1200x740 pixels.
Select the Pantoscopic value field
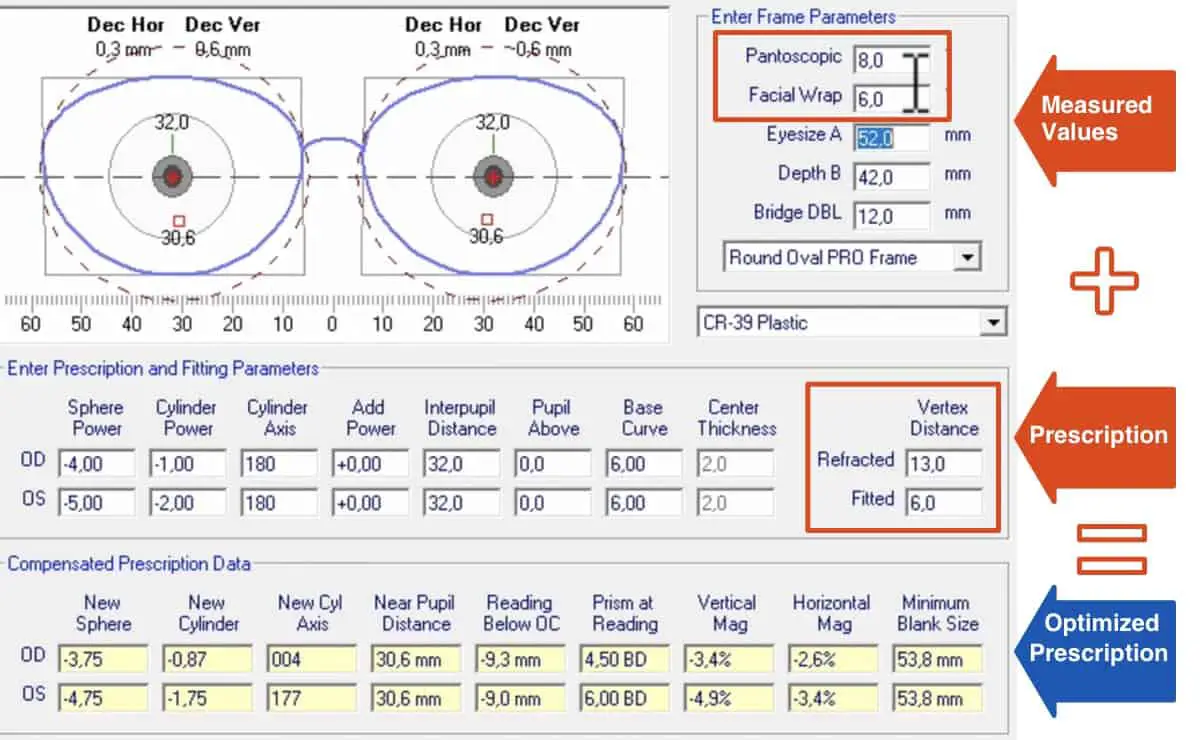pos(890,60)
